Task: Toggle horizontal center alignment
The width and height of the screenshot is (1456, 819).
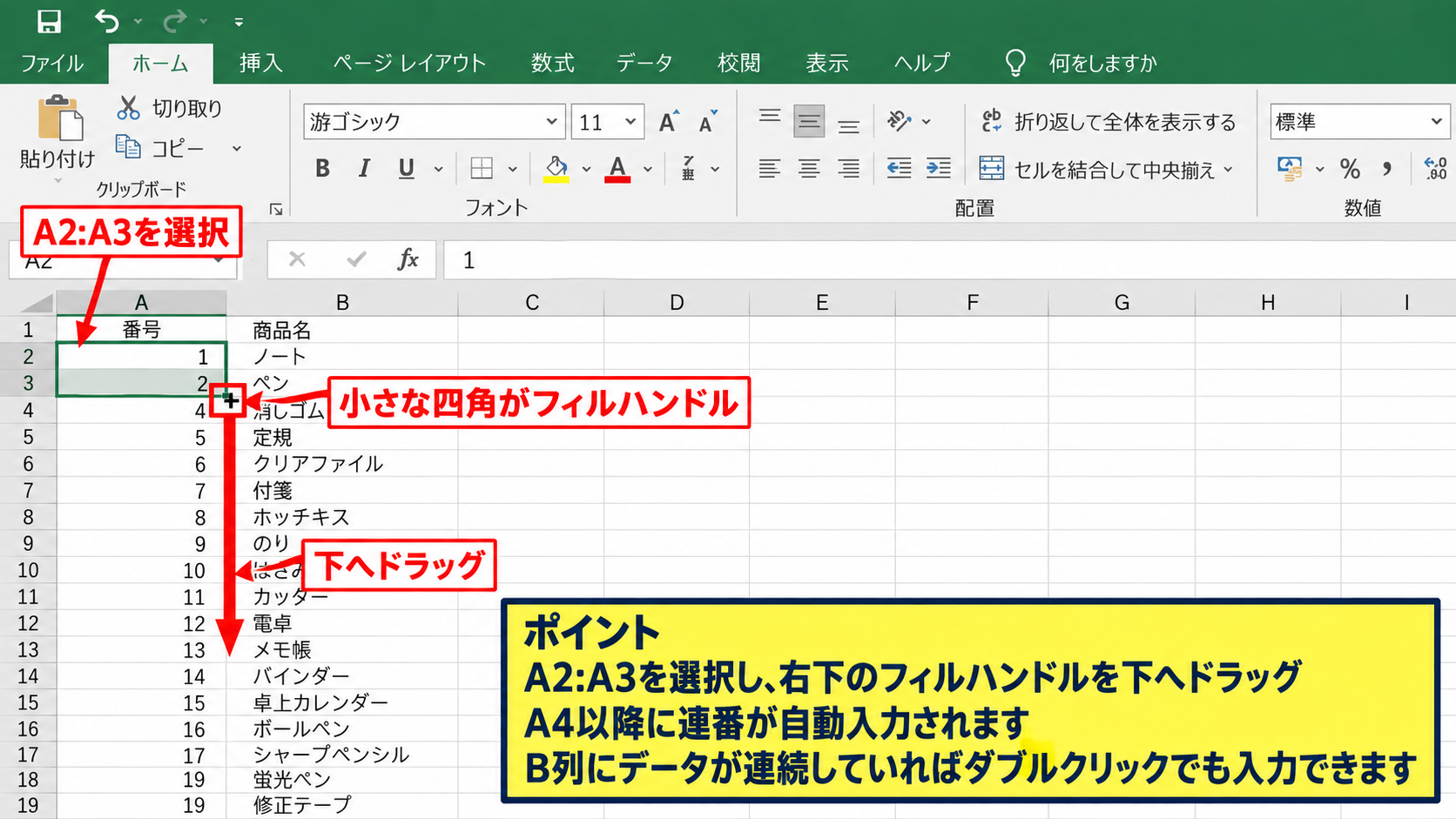Action: (809, 168)
